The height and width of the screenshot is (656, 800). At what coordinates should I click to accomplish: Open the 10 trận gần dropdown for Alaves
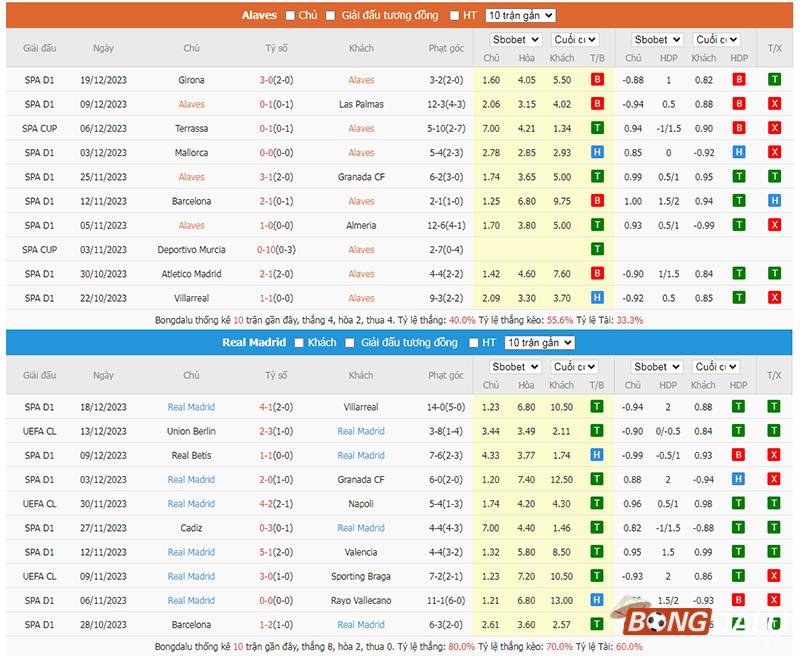coord(520,16)
